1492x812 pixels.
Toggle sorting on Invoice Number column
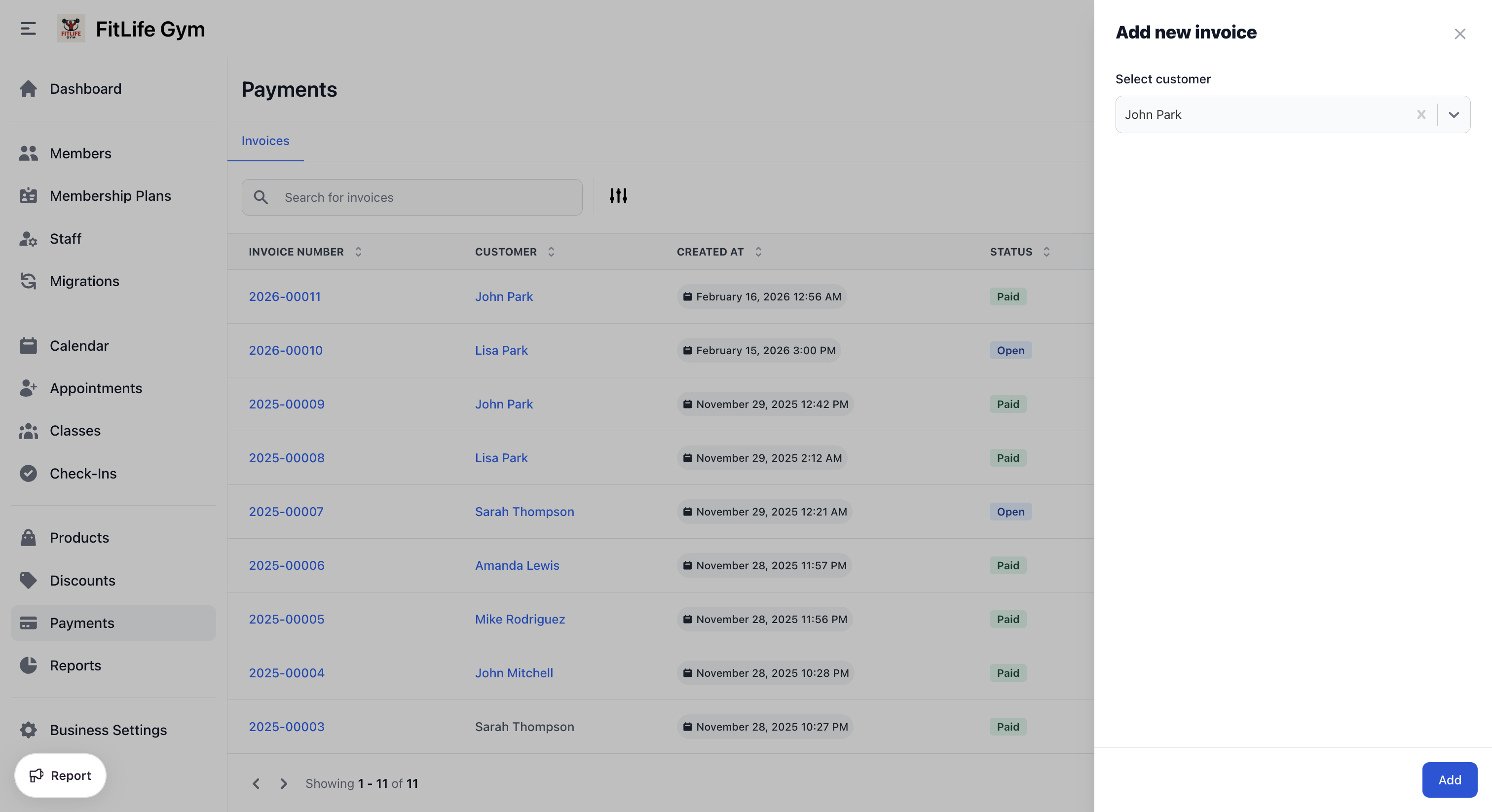coord(358,252)
